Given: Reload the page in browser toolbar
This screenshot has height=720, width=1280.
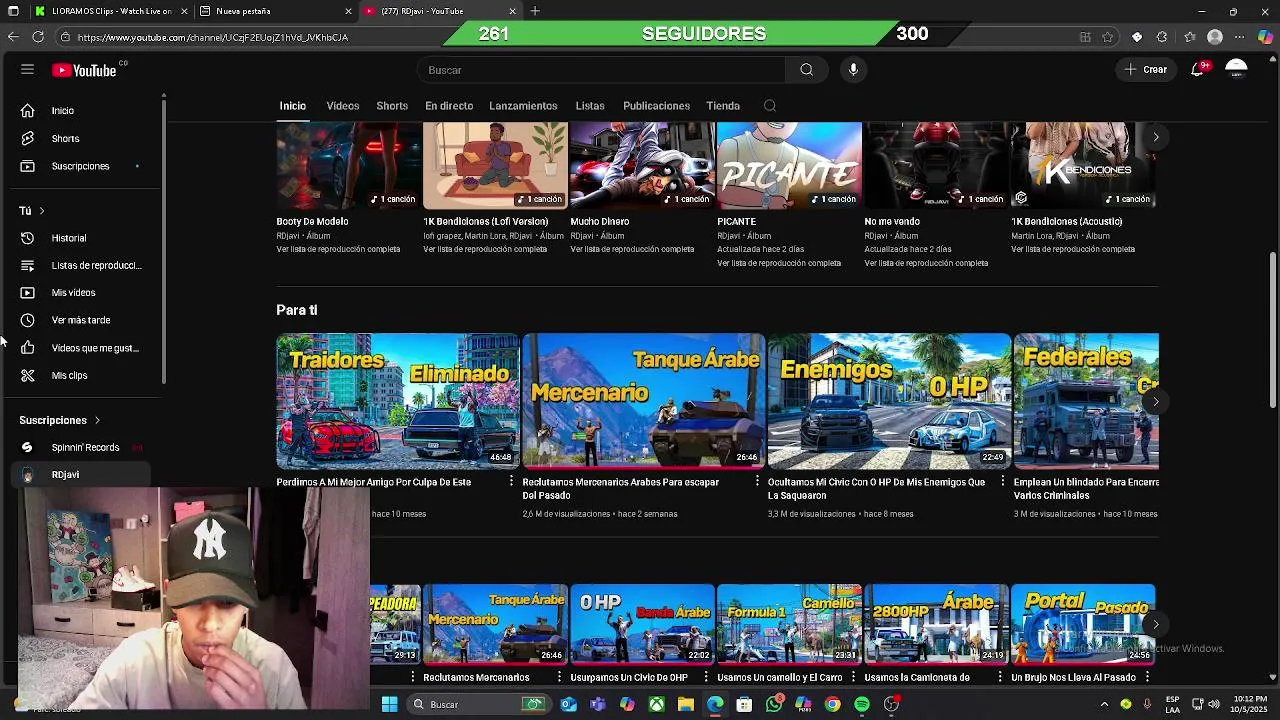Looking at the screenshot, I should coord(38,37).
